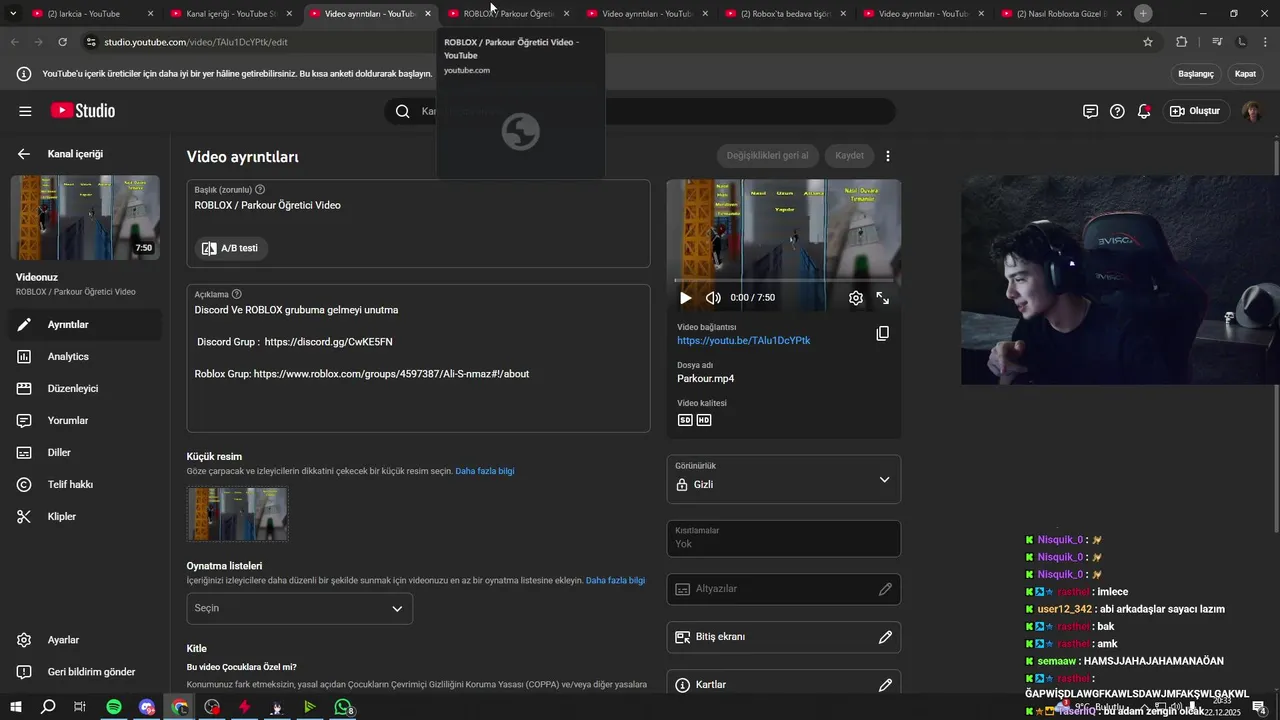Switch to Nasıl Robloxta Güzel tab

click(x=1060, y=14)
